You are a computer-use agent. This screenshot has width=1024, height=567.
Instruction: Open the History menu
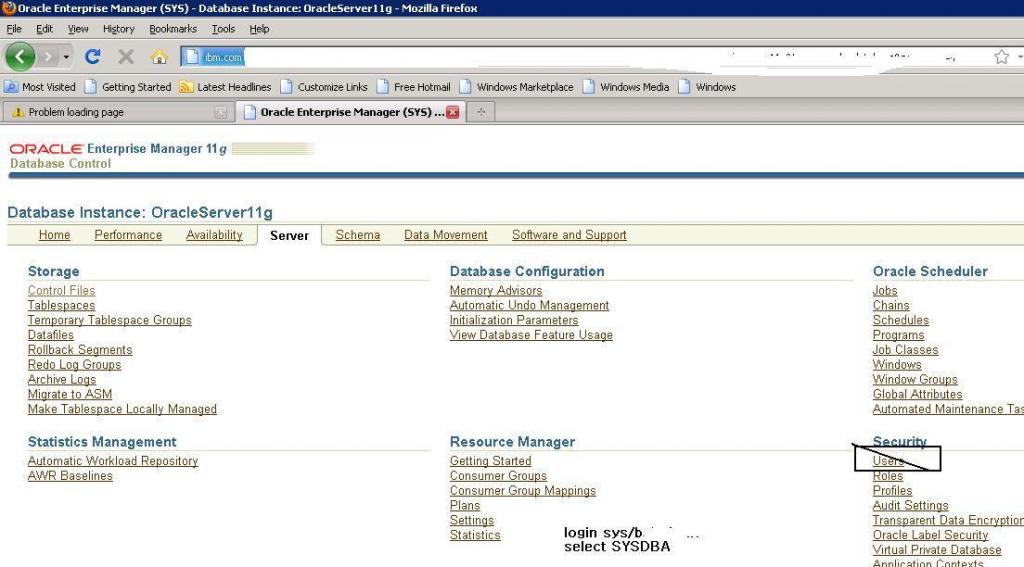tap(118, 29)
